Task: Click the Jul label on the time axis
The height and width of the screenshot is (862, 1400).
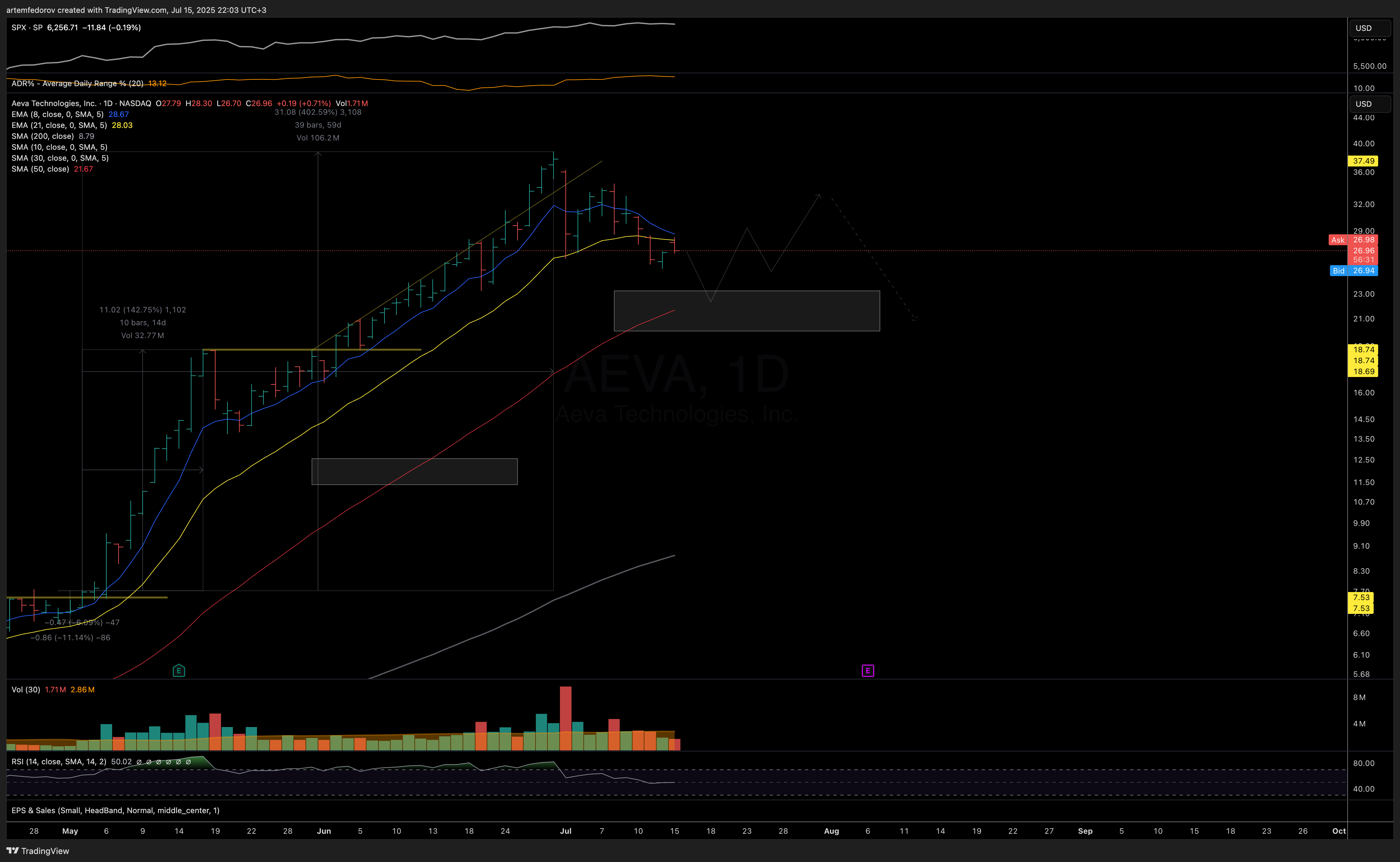Action: tap(565, 831)
